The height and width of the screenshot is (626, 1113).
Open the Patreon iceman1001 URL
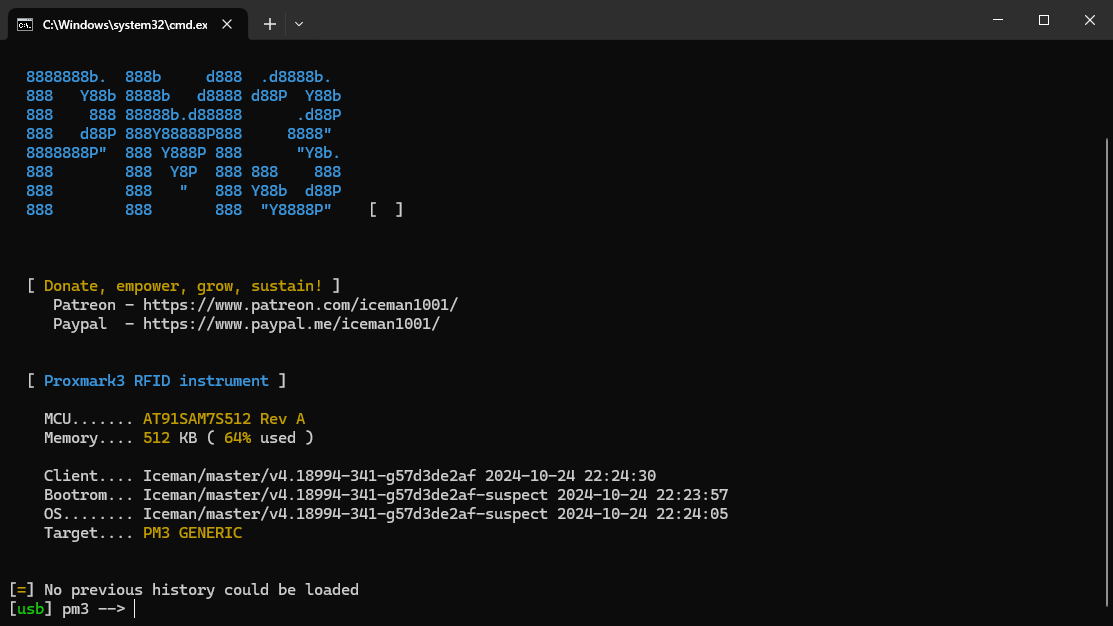(300, 305)
